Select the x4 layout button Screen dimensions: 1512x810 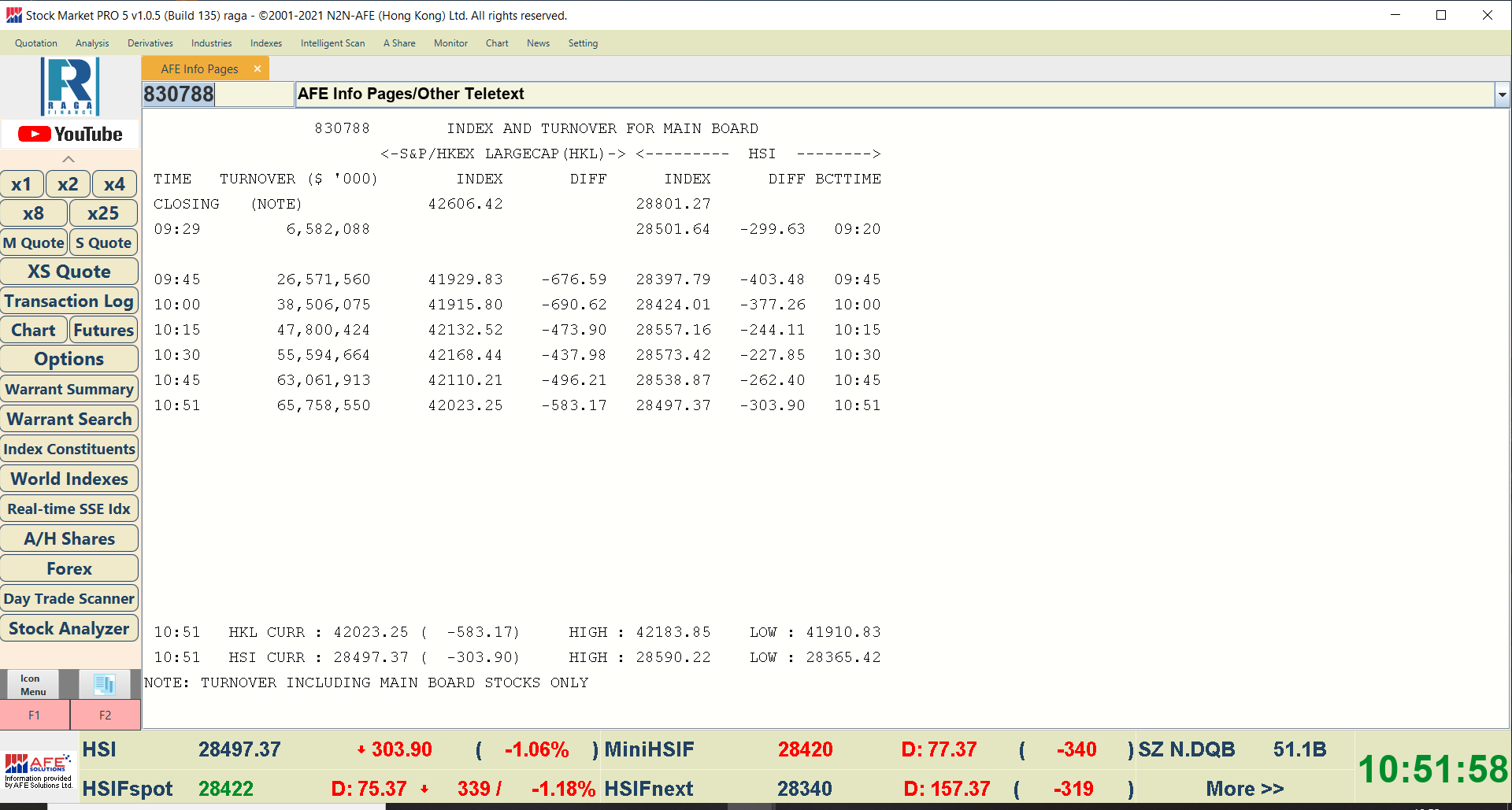pyautogui.click(x=114, y=184)
